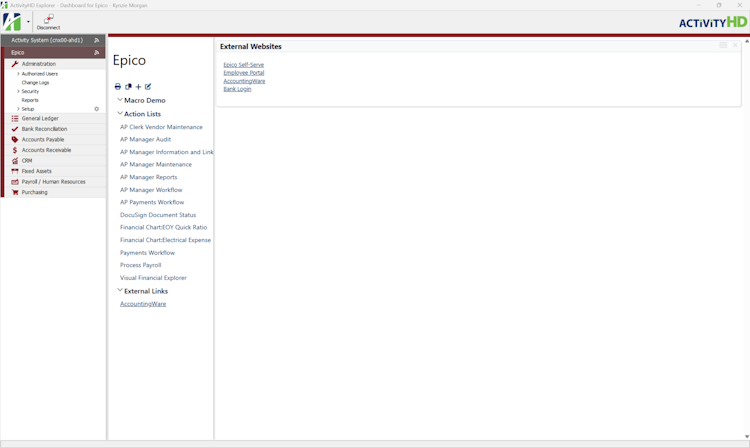Click AccountingWare link in External Websites

(244, 81)
